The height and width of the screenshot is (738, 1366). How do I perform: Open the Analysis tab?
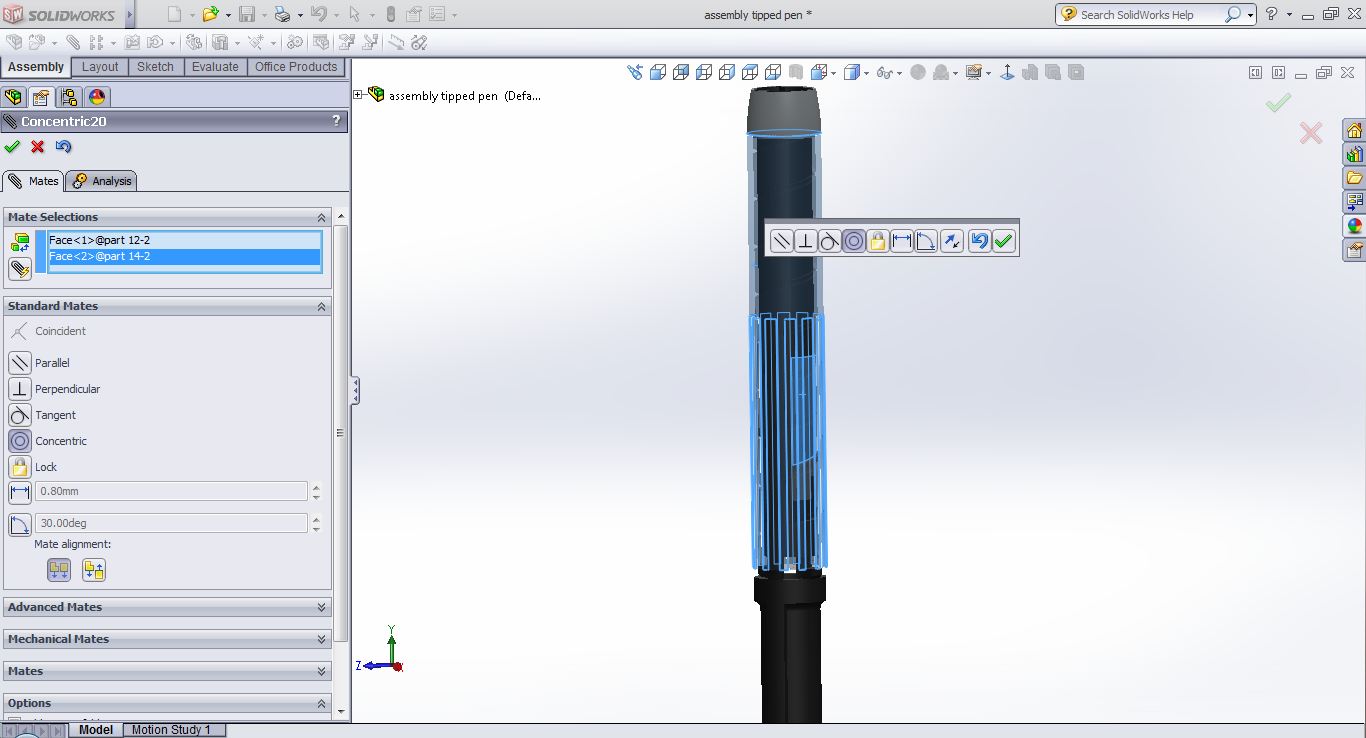[102, 181]
